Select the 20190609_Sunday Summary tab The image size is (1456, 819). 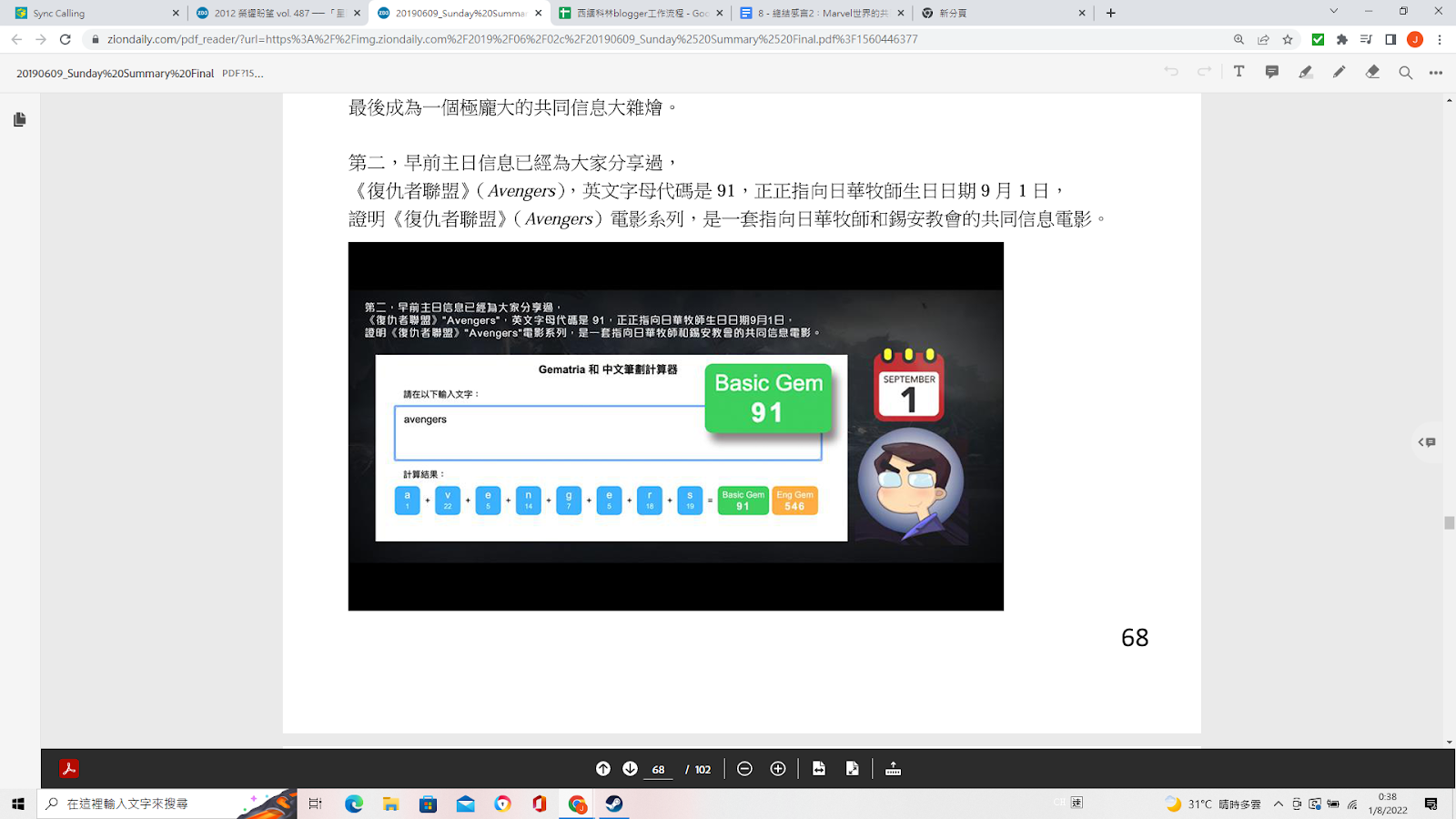pos(460,13)
